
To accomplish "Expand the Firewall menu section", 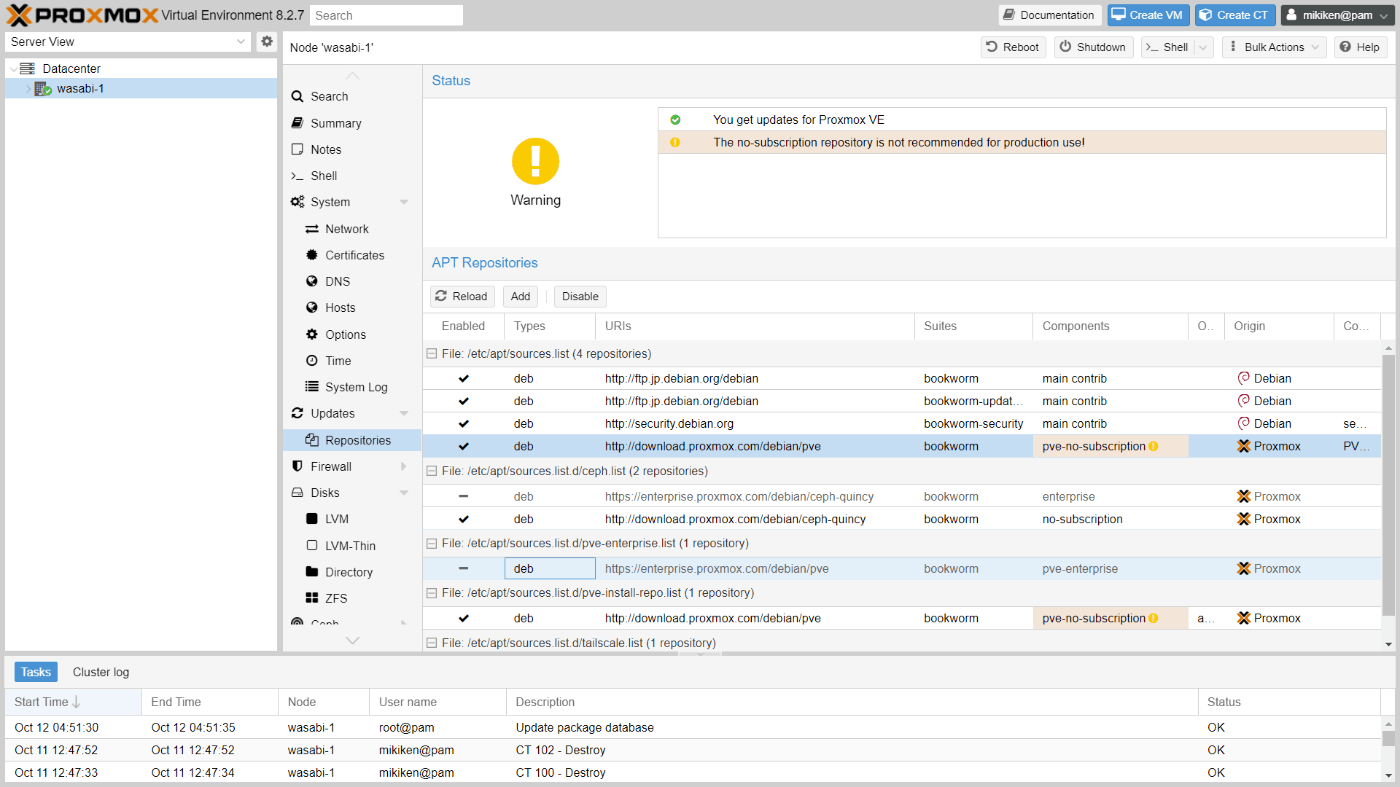I will 404,467.
